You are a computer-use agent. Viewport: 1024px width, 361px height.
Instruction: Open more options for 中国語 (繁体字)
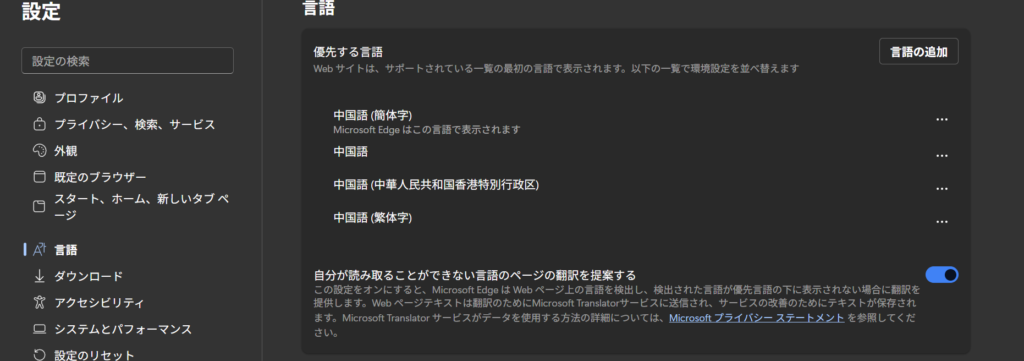[942, 222]
